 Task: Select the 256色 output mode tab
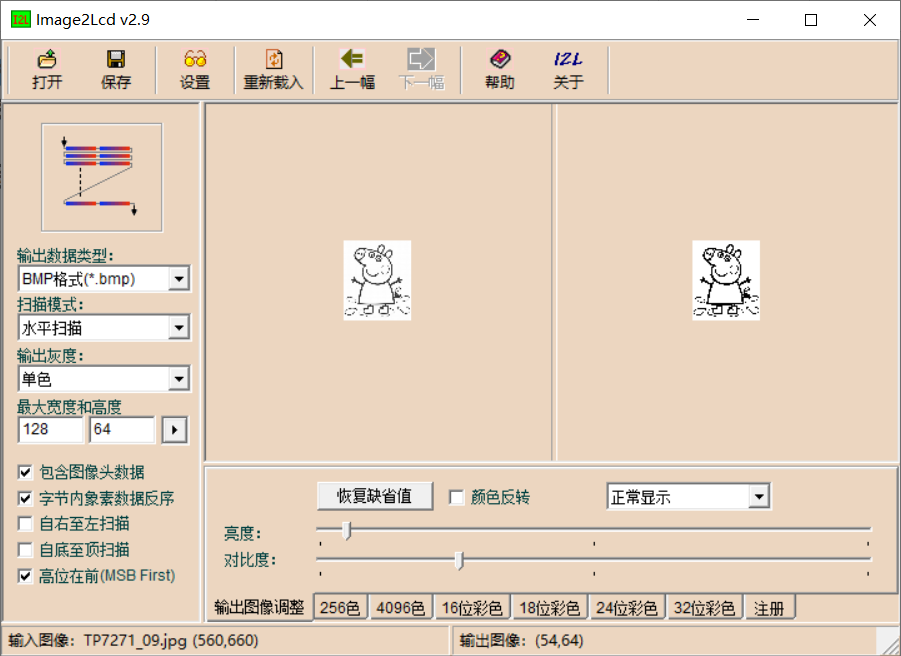click(x=340, y=606)
